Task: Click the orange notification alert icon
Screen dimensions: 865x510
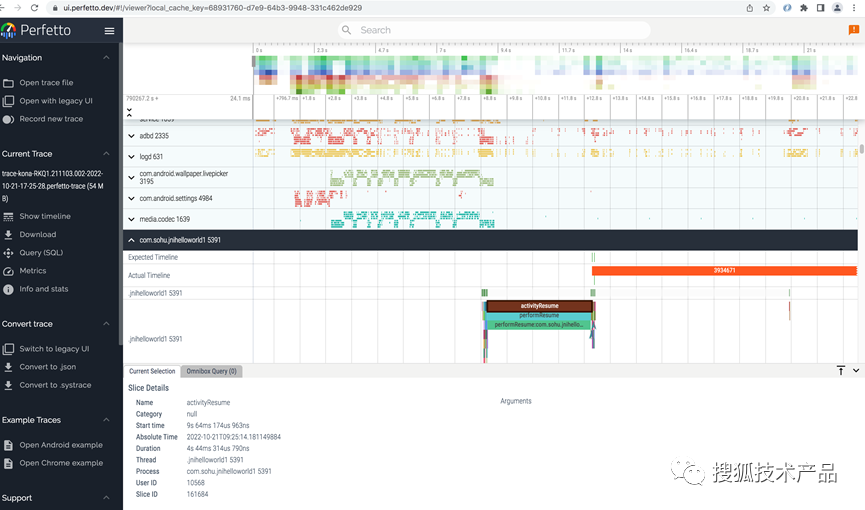Action: click(x=853, y=30)
